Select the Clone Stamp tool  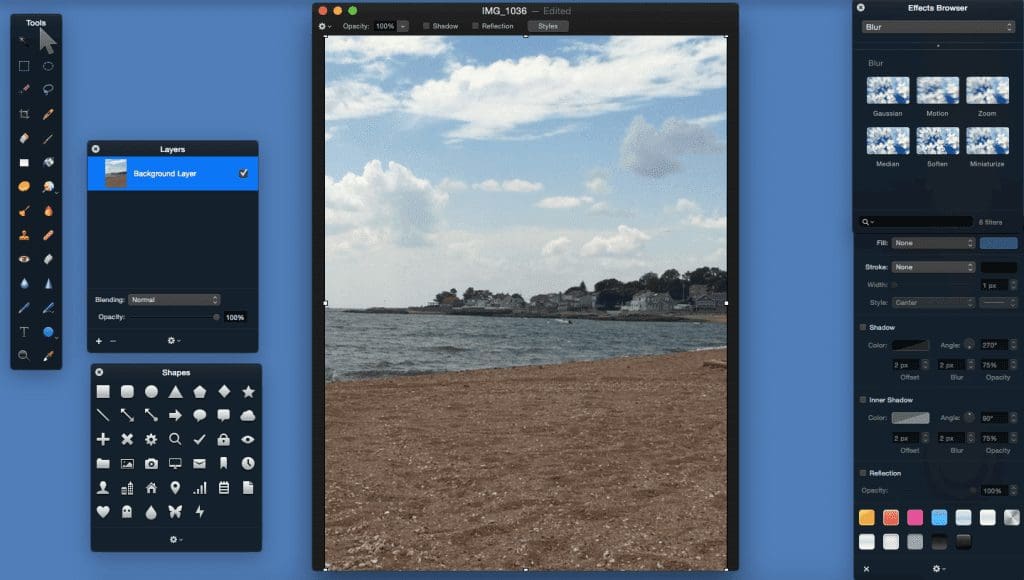tap(24, 235)
